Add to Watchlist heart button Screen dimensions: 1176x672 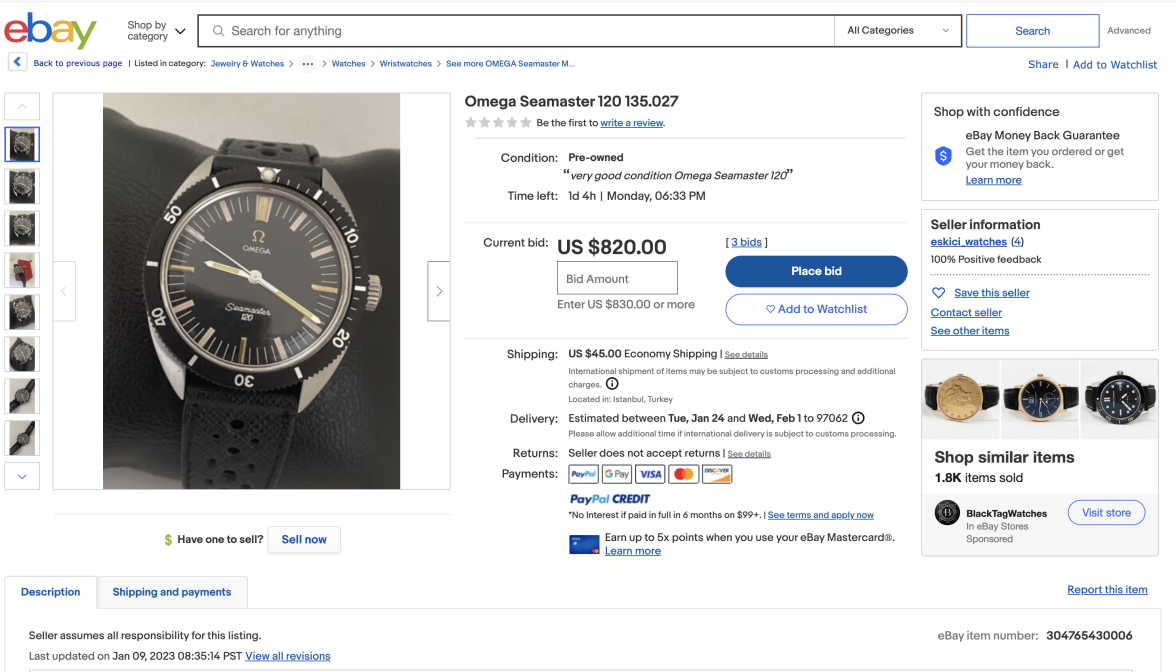click(816, 309)
